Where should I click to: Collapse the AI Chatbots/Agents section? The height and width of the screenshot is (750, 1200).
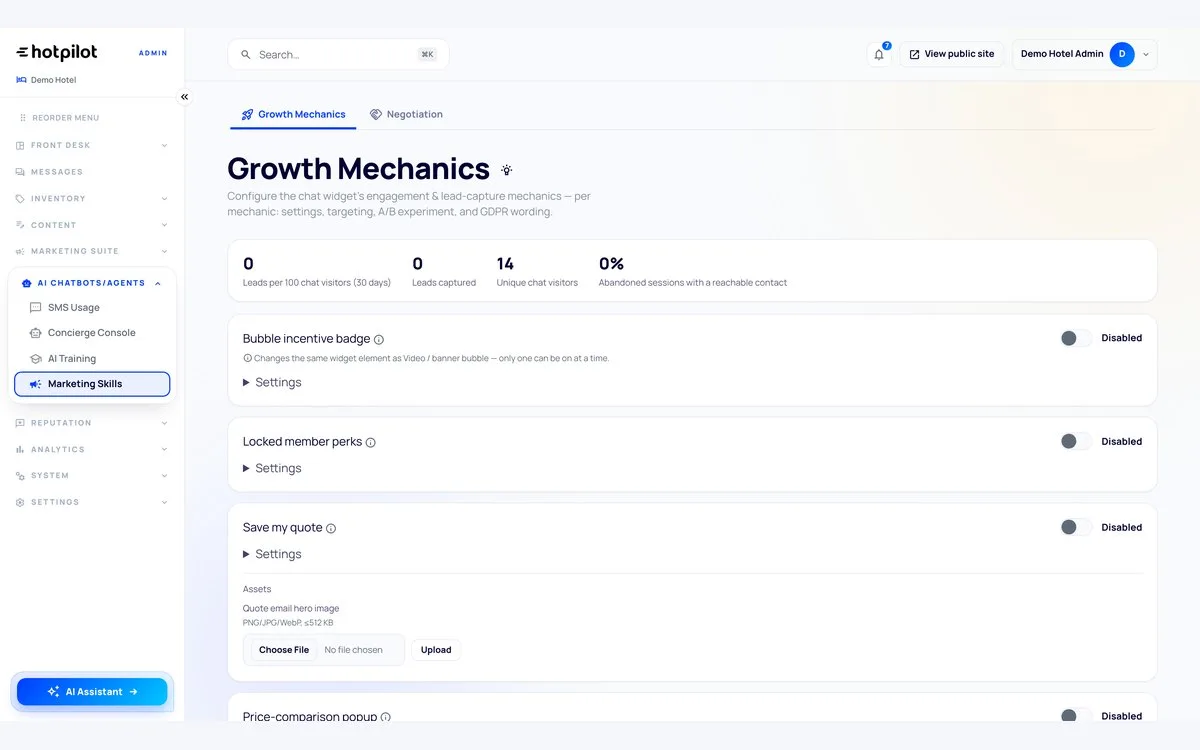92,284
